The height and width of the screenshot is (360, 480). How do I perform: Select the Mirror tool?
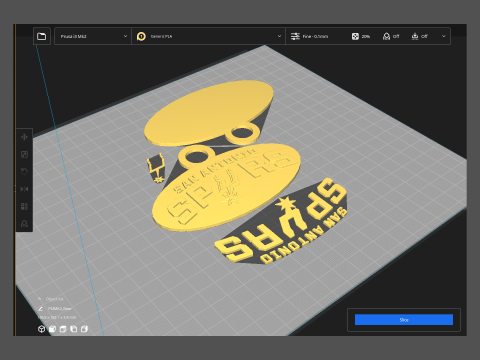click(x=24, y=189)
